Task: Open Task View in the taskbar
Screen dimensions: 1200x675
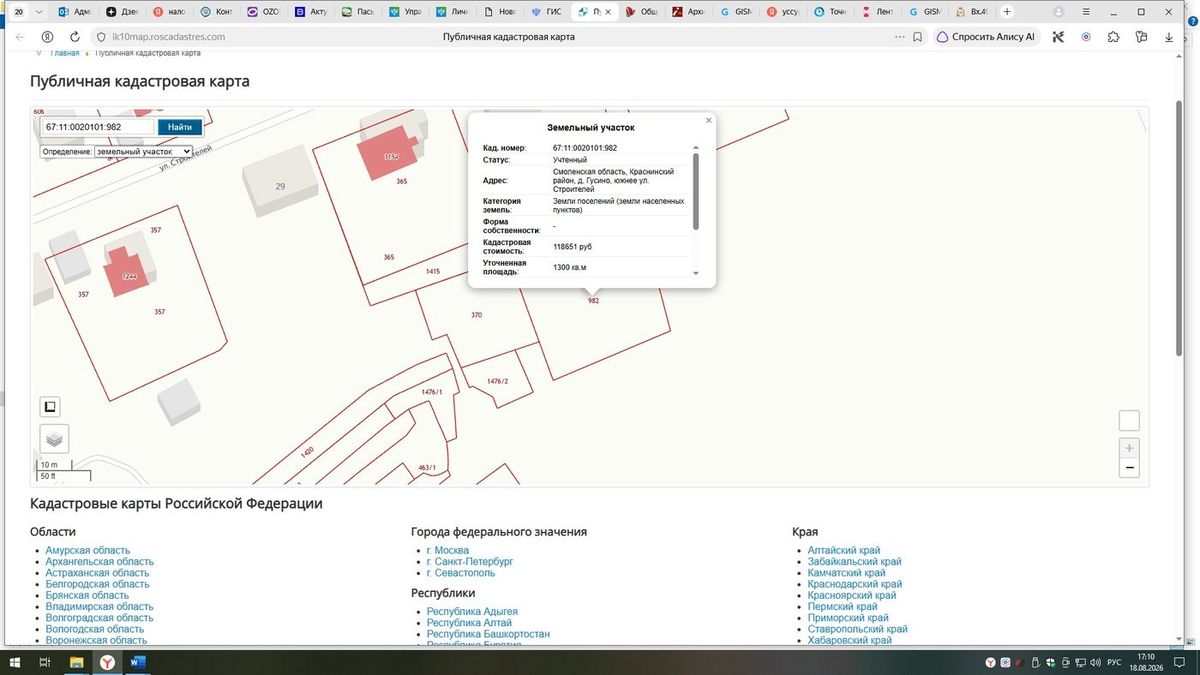Action: click(x=45, y=662)
